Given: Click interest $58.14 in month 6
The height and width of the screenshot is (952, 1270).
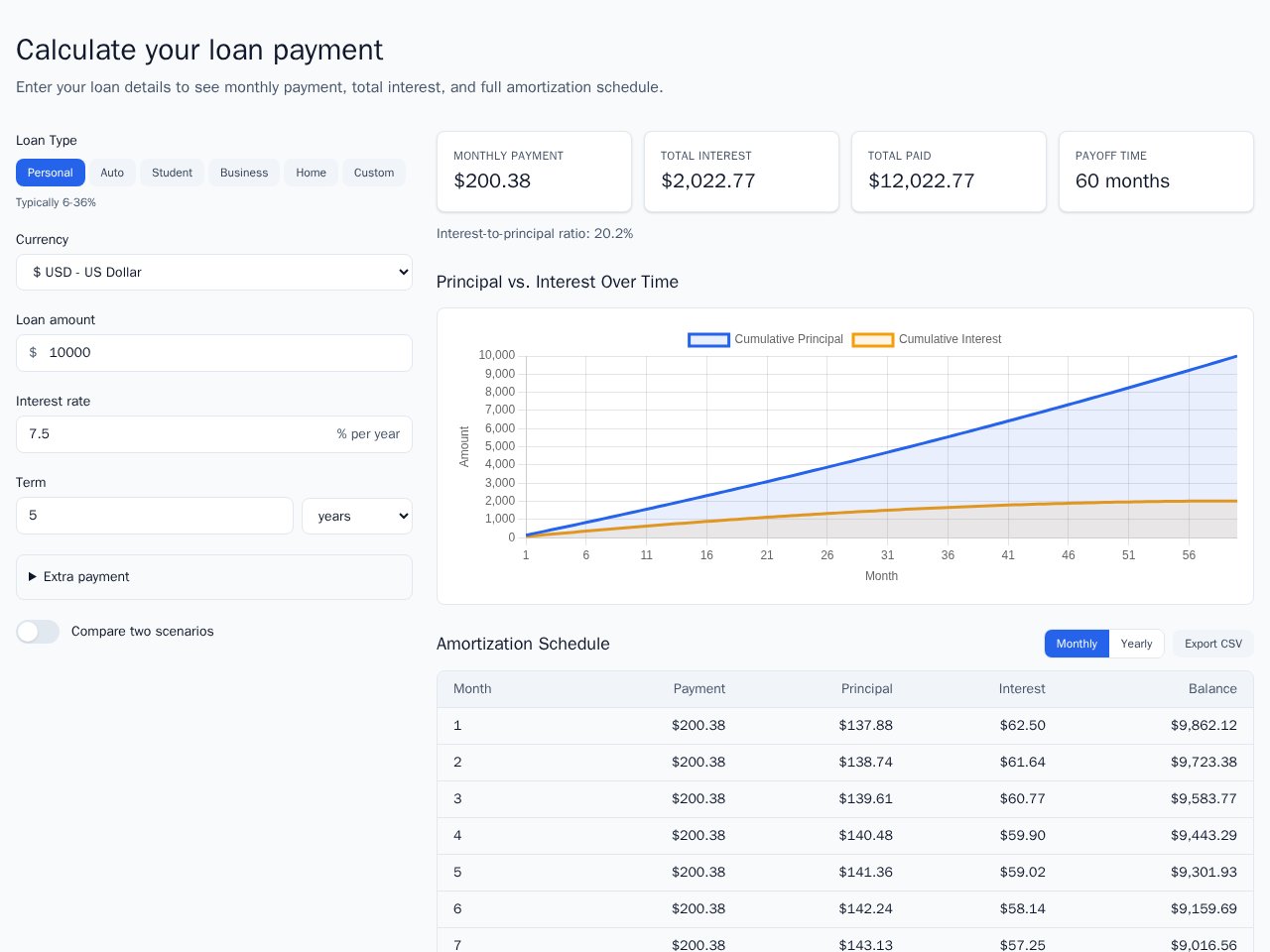Looking at the screenshot, I should click(1023, 909).
